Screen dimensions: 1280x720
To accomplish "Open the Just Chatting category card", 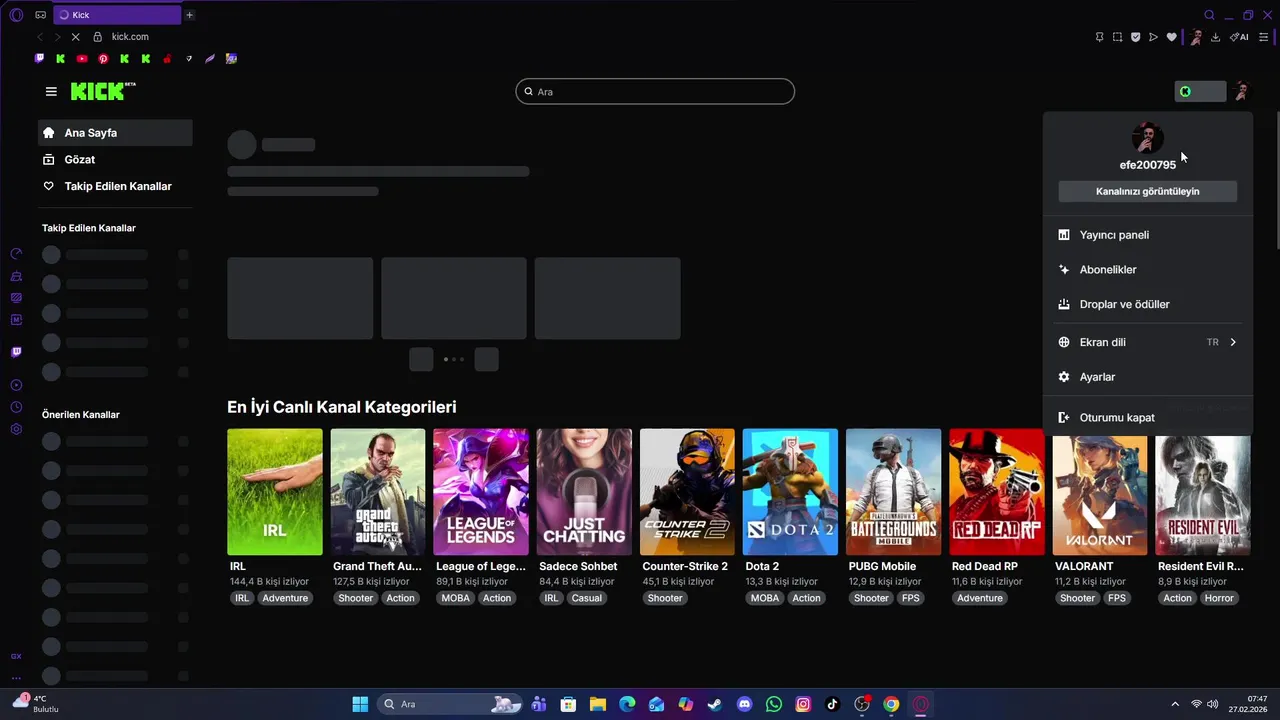I will pos(584,492).
